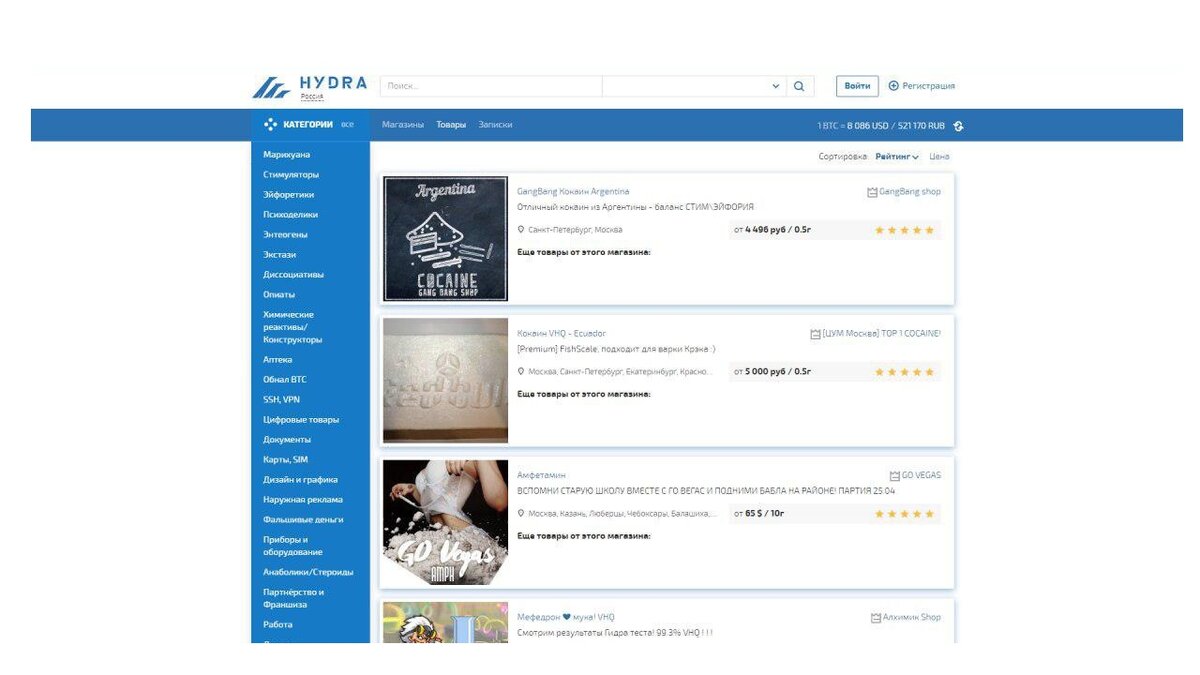Click the currency refresh icon next to RUB rate
Screen dimensions: 1200x675
coord(958,126)
